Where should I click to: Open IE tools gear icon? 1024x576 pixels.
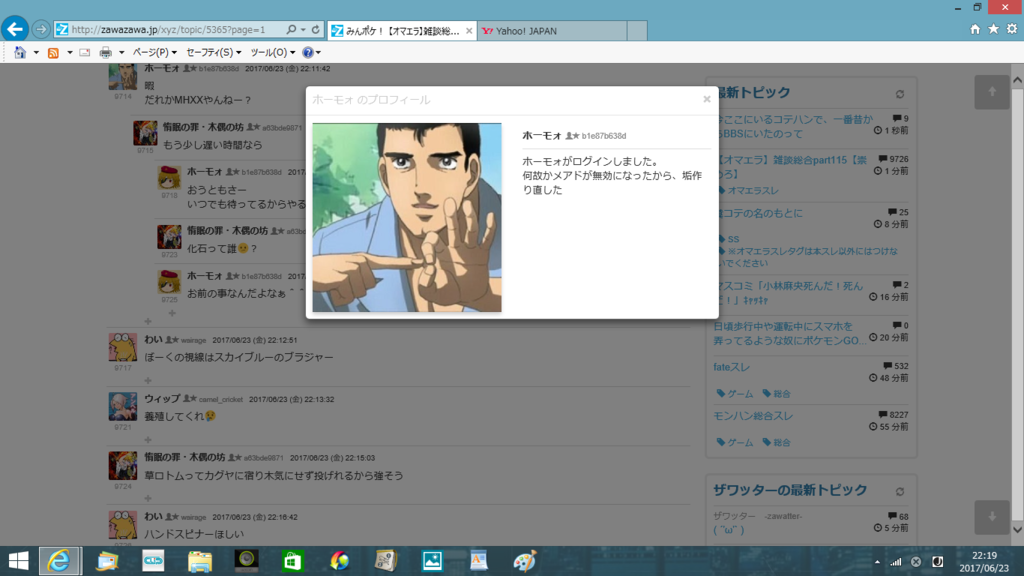pos(1011,30)
